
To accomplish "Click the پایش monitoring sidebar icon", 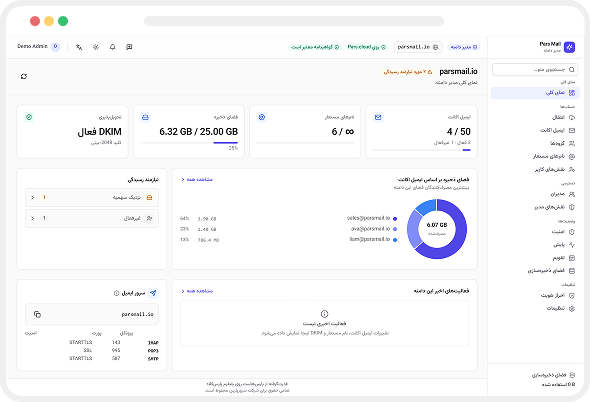I will coord(572,245).
